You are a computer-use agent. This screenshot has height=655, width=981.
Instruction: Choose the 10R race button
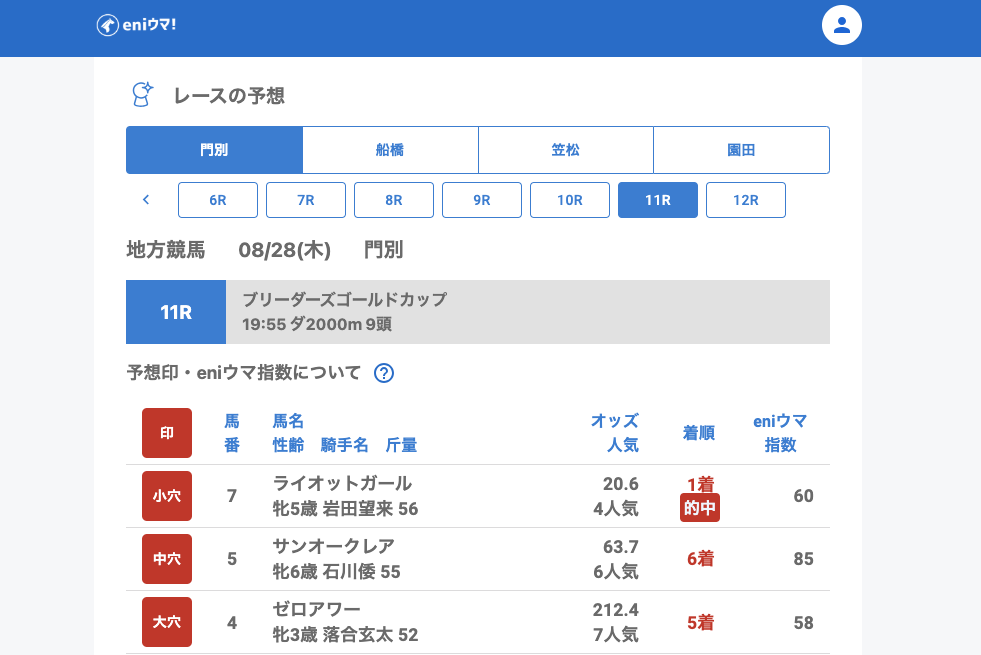tap(570, 200)
